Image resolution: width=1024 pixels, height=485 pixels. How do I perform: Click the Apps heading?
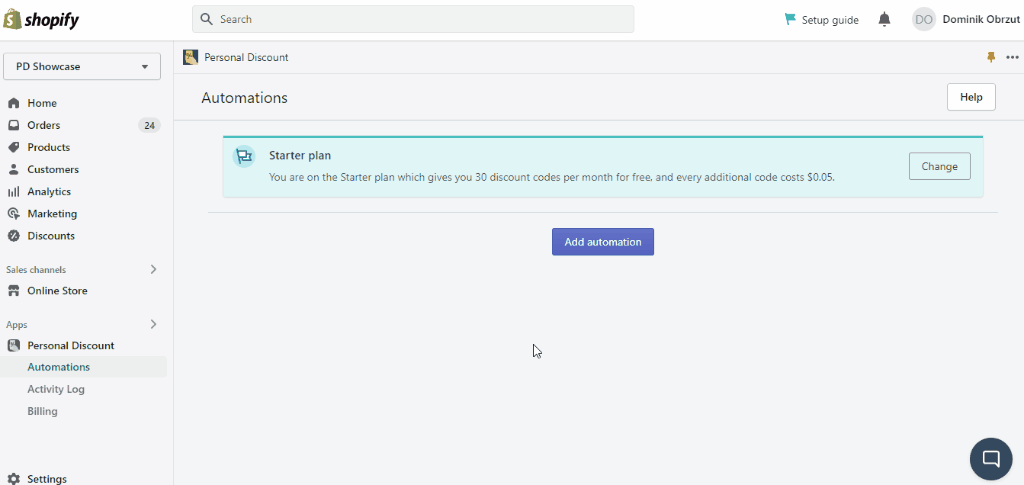point(17,324)
